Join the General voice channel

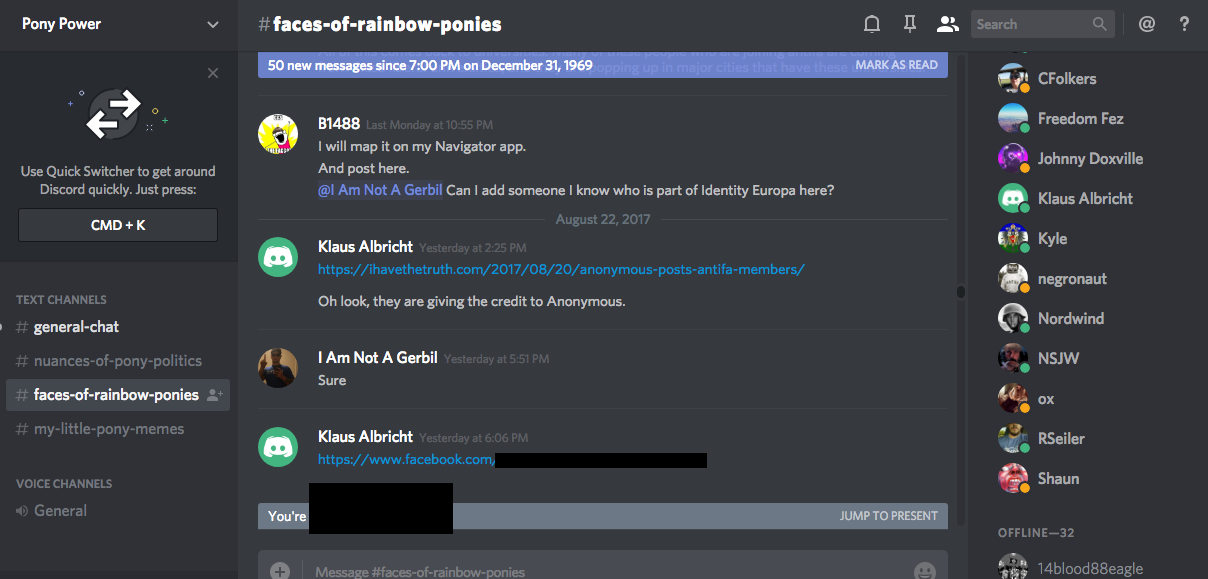pyautogui.click(x=60, y=510)
